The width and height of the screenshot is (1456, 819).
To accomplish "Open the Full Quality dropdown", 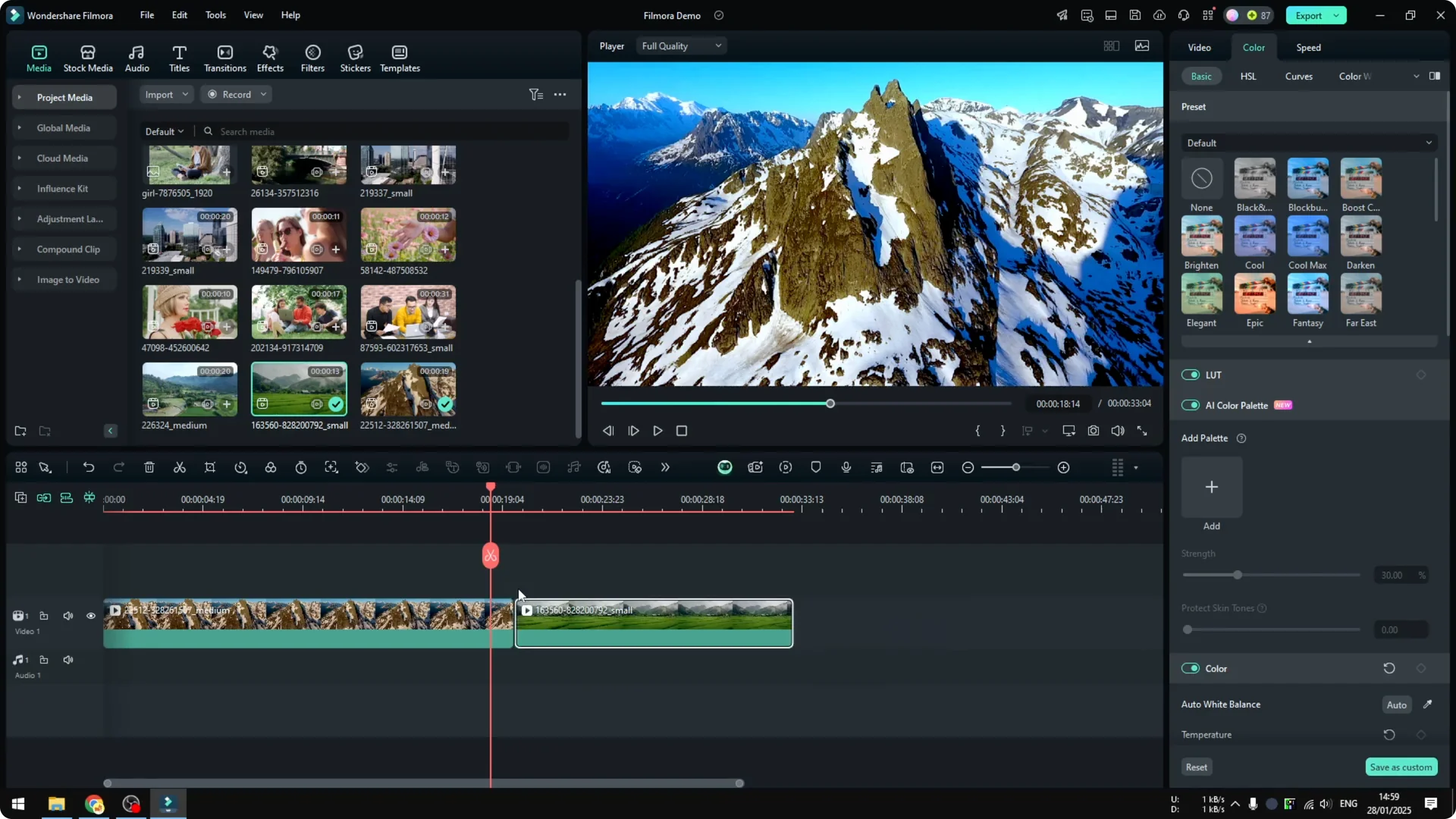I will tap(681, 46).
